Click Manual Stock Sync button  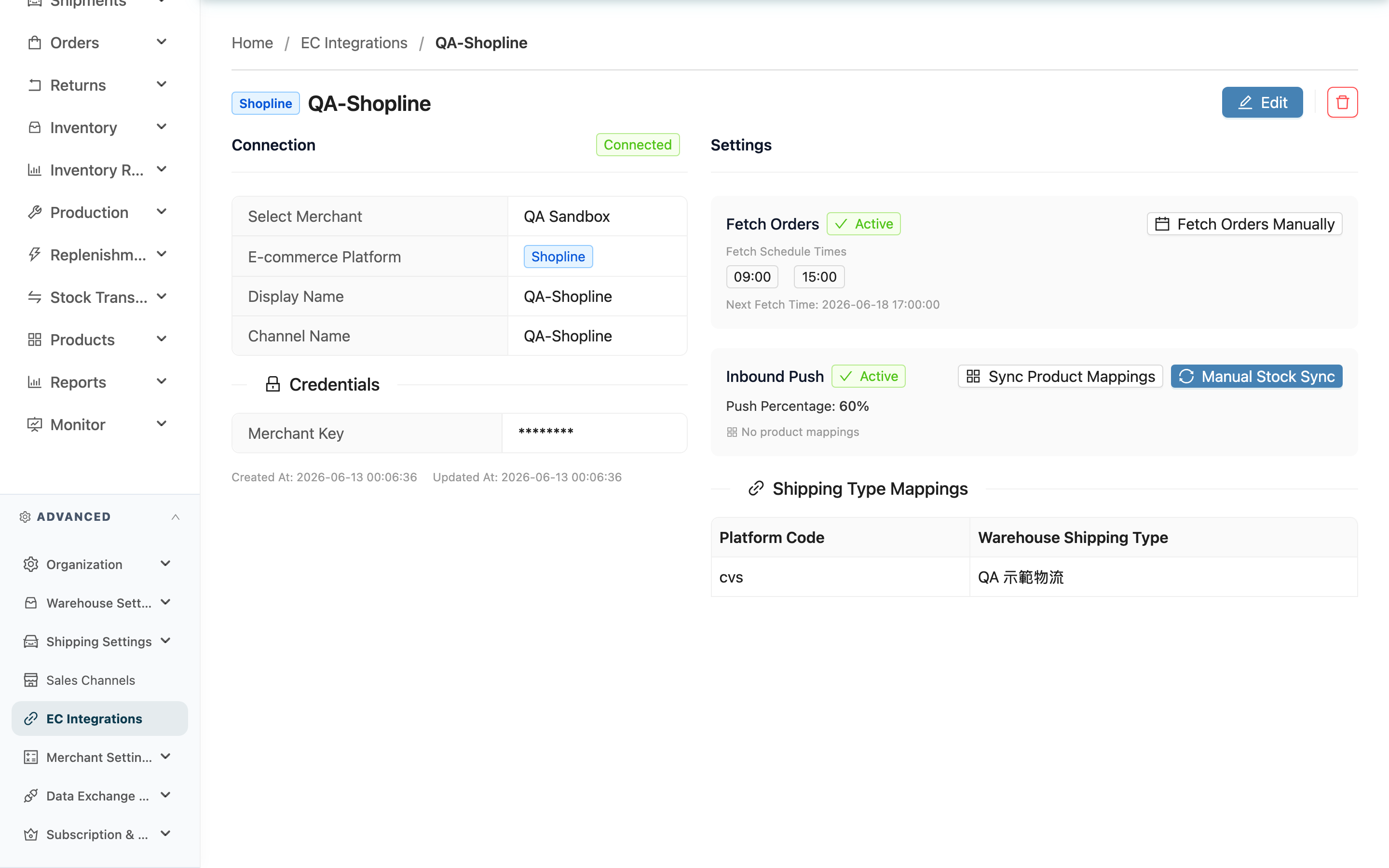(x=1256, y=376)
